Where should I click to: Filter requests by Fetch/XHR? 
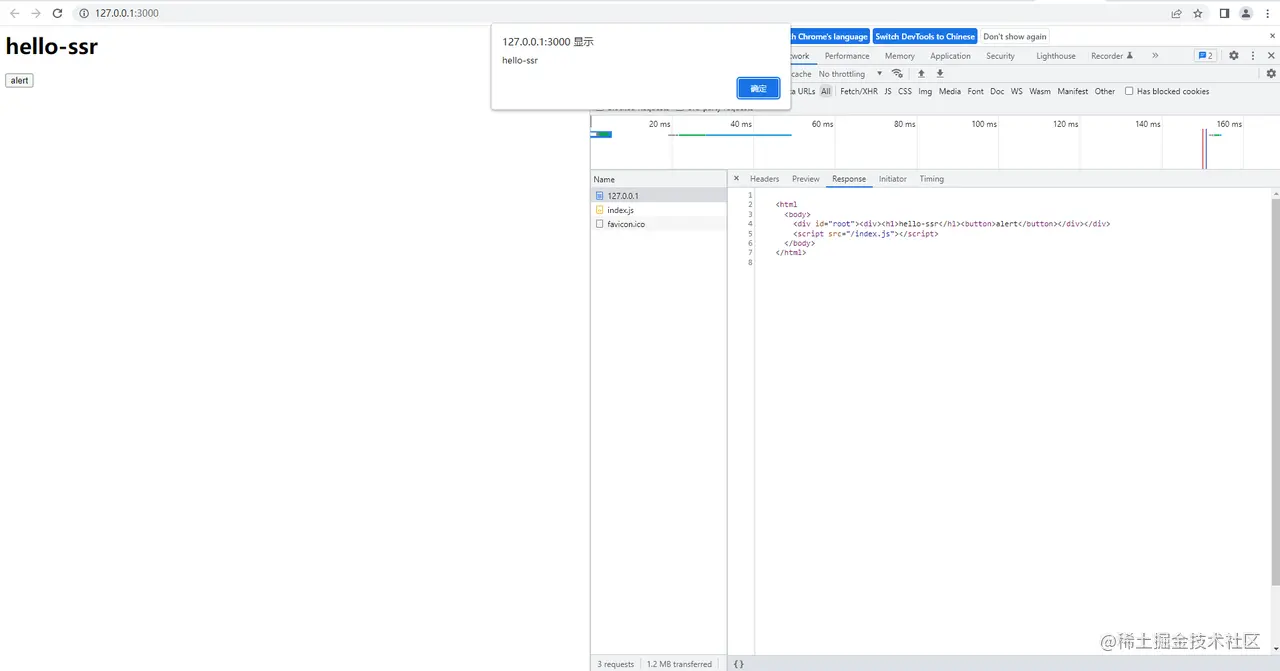(x=859, y=91)
